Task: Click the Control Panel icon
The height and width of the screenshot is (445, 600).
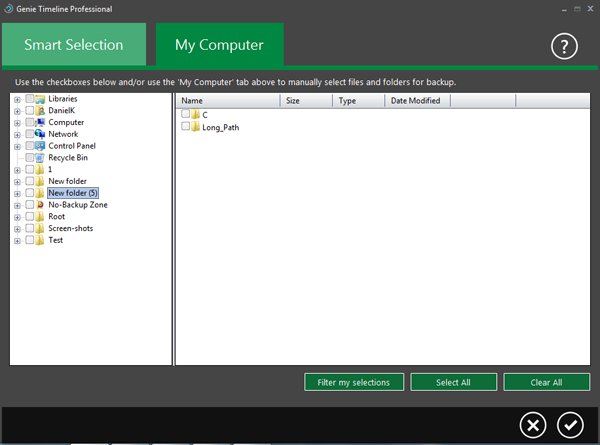Action: pyautogui.click(x=40, y=146)
